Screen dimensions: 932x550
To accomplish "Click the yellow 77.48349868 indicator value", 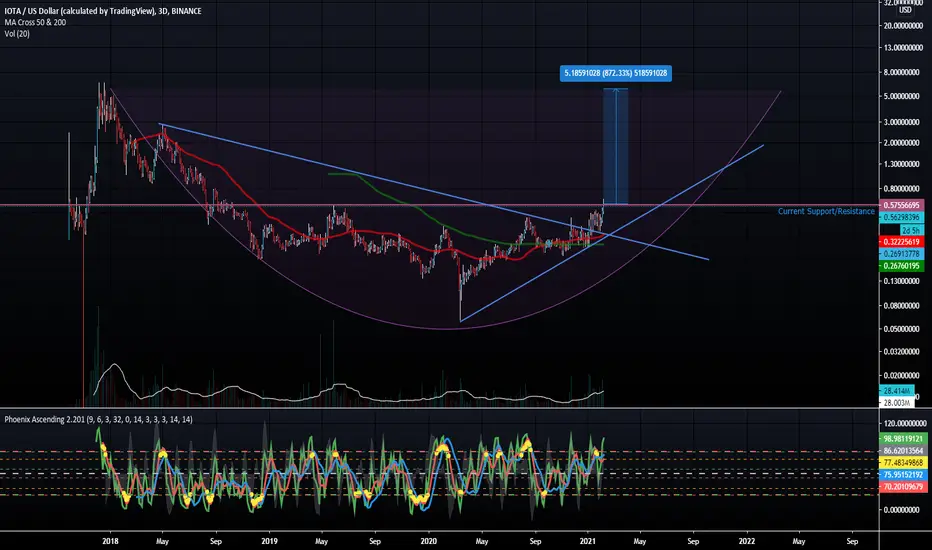I will 903,463.
